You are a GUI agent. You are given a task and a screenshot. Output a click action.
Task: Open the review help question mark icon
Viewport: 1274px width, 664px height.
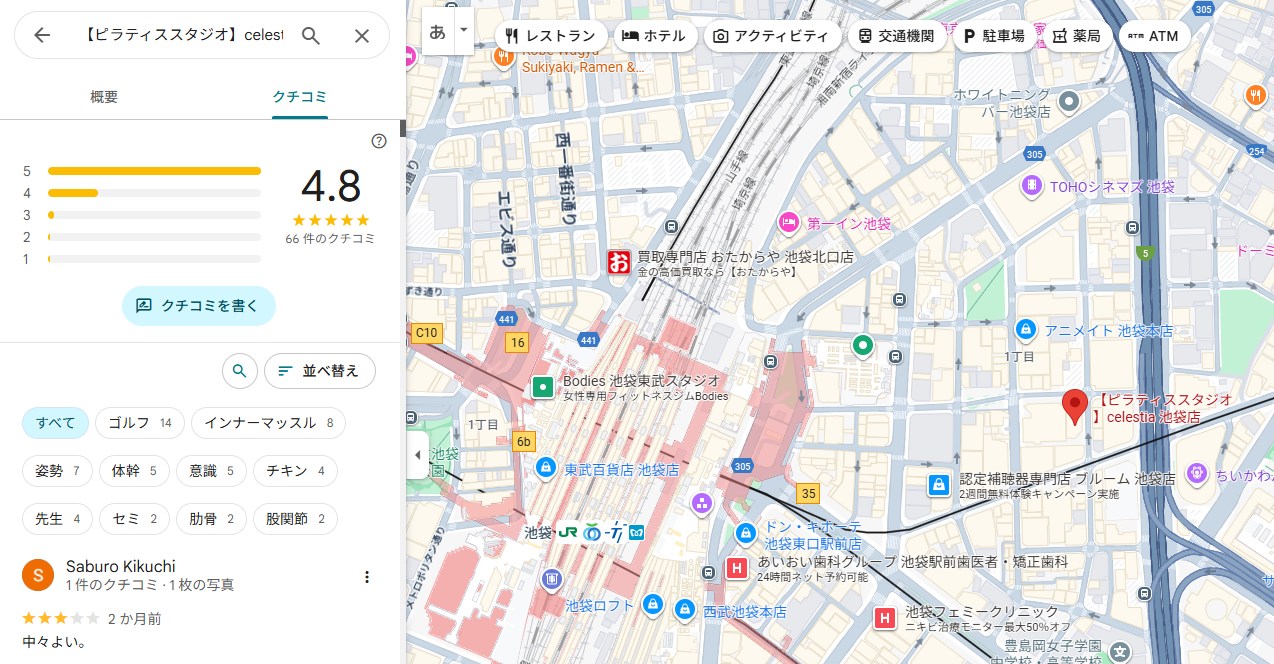379,141
